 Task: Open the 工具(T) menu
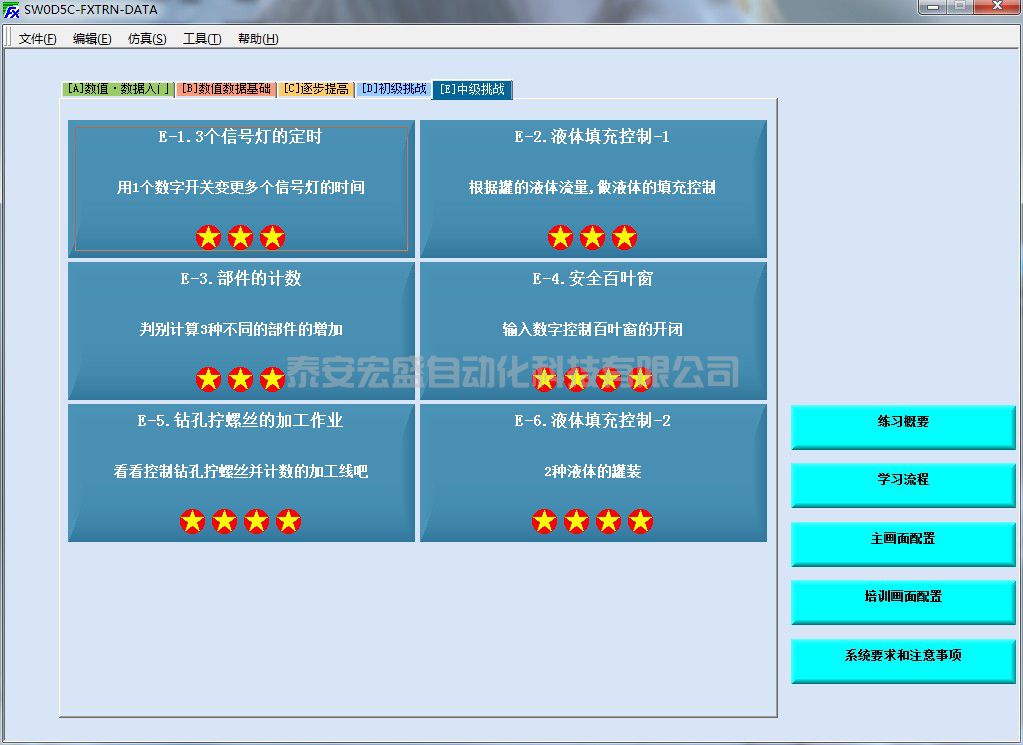click(202, 39)
